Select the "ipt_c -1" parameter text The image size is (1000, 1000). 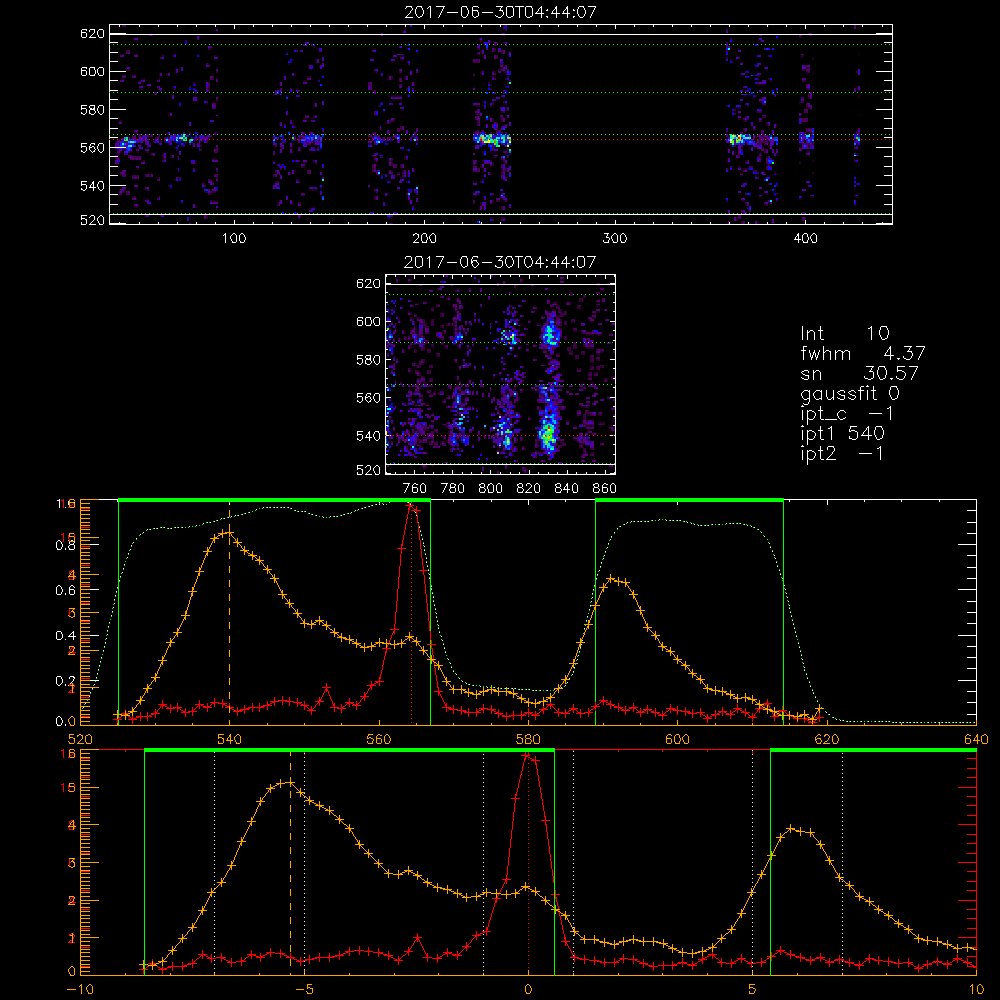click(847, 414)
